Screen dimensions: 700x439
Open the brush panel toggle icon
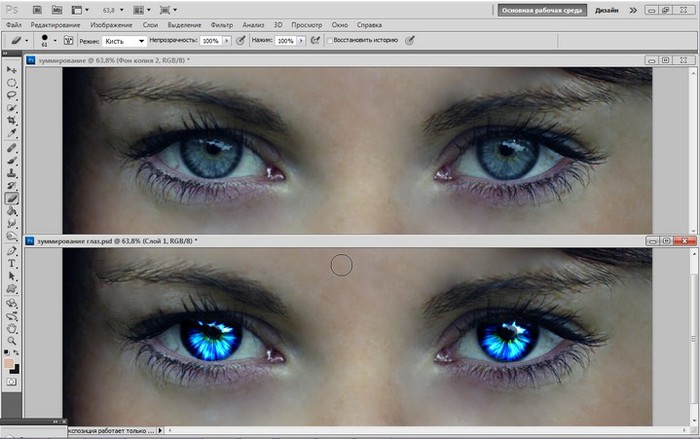tap(68, 41)
